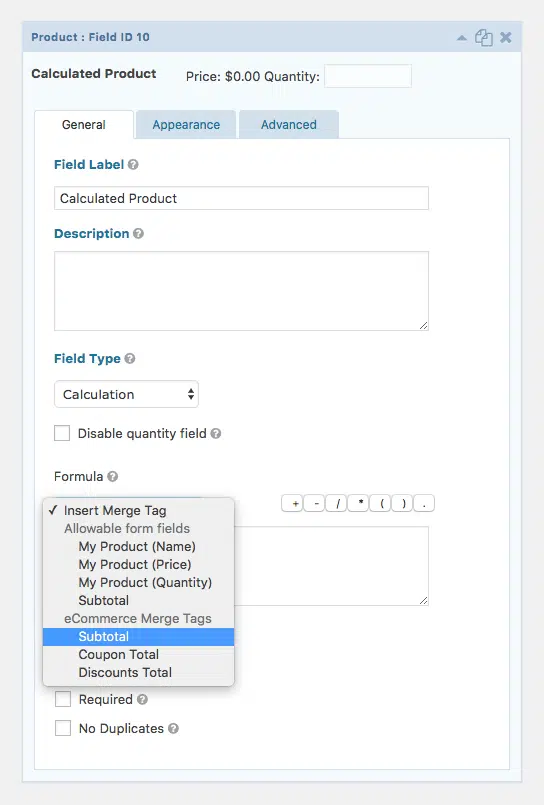Click the Field Type help icon
The width and height of the screenshot is (544, 805).
point(130,358)
